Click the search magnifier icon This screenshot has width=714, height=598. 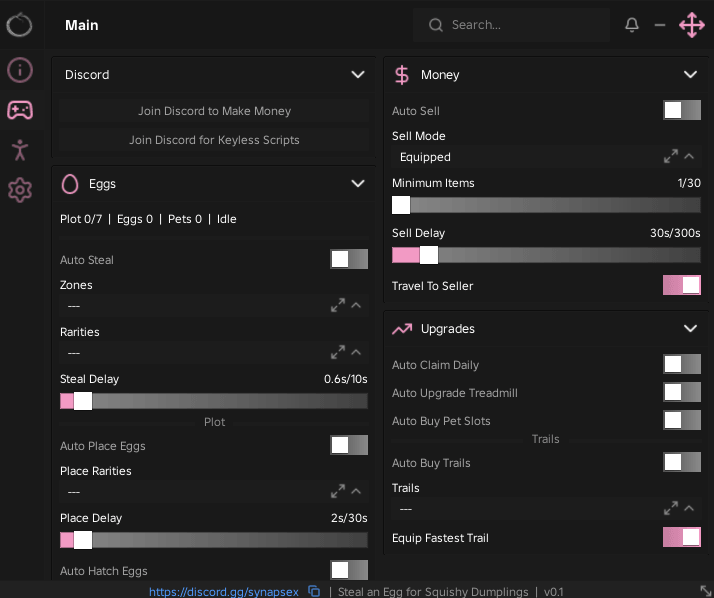tap(436, 25)
